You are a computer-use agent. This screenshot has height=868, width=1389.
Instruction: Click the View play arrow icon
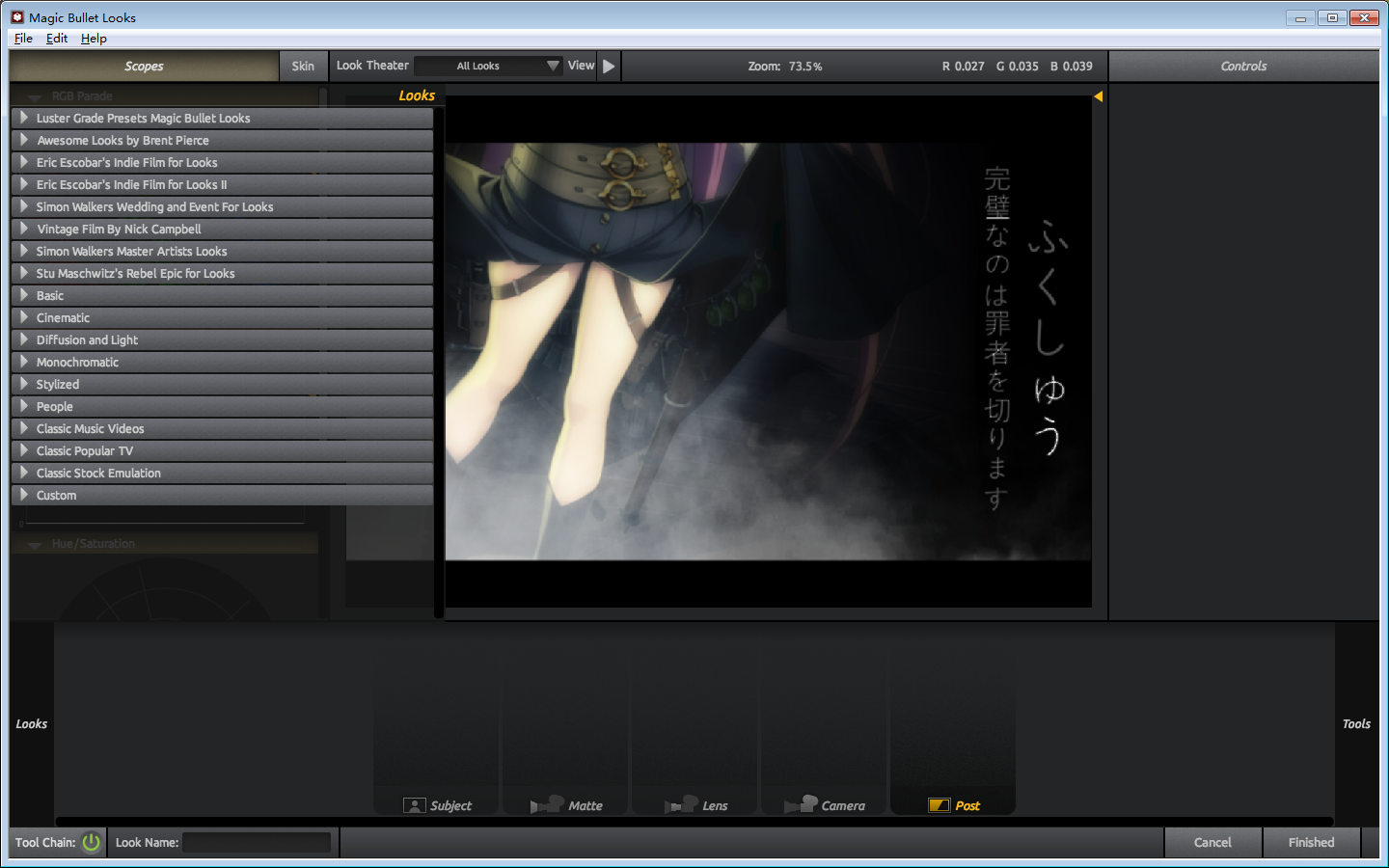tap(609, 66)
